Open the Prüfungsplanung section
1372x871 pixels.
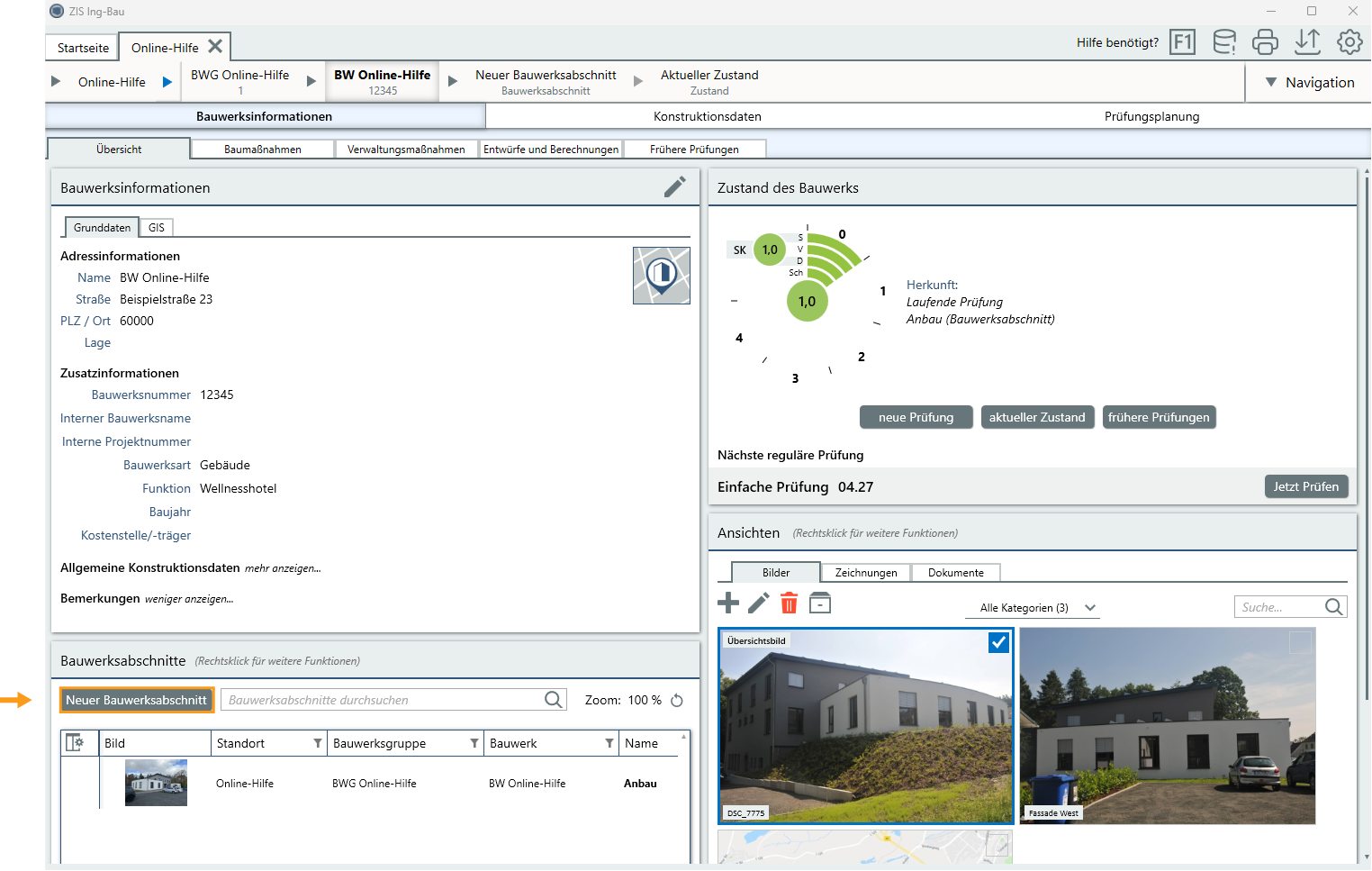click(x=1151, y=116)
